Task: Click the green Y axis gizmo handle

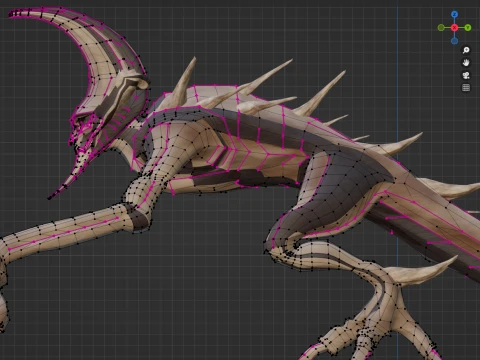Action: [468, 28]
